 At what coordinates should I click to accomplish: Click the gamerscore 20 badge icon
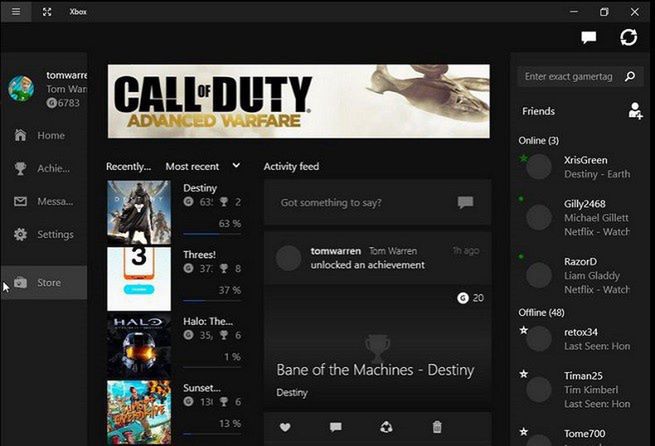[x=462, y=298]
